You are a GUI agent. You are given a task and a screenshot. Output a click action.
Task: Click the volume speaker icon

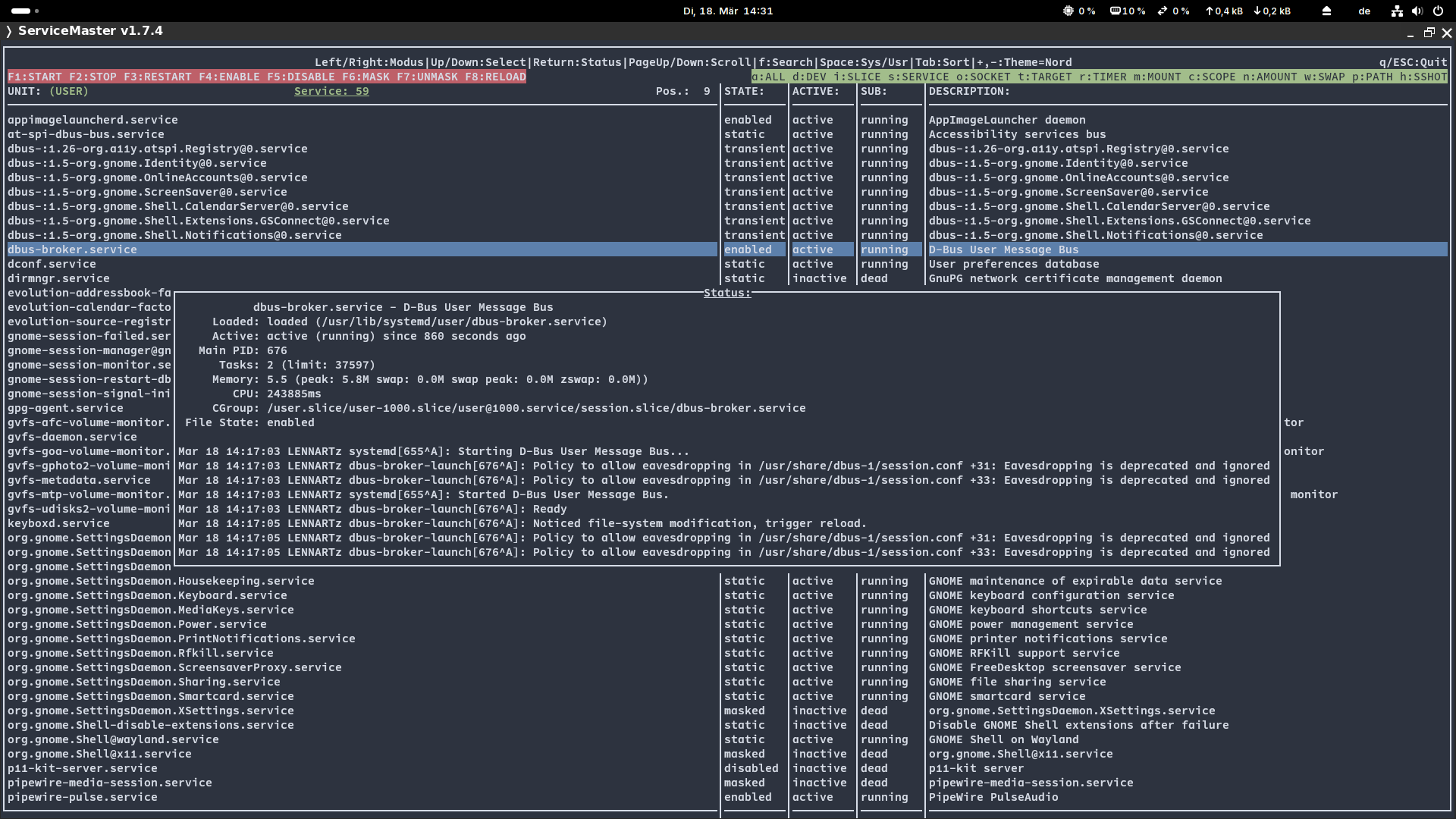1417,11
